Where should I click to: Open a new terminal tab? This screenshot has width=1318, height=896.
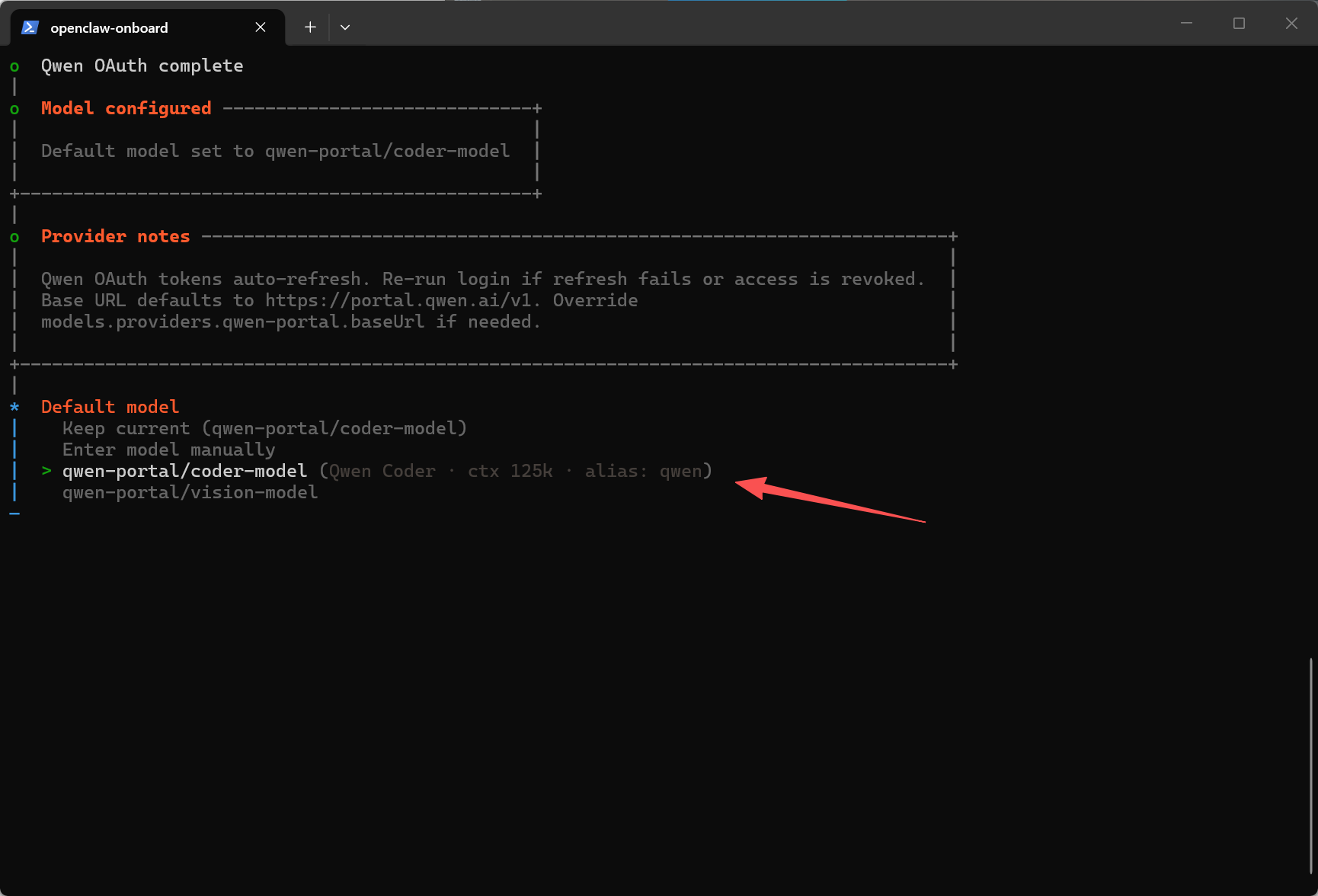310,27
